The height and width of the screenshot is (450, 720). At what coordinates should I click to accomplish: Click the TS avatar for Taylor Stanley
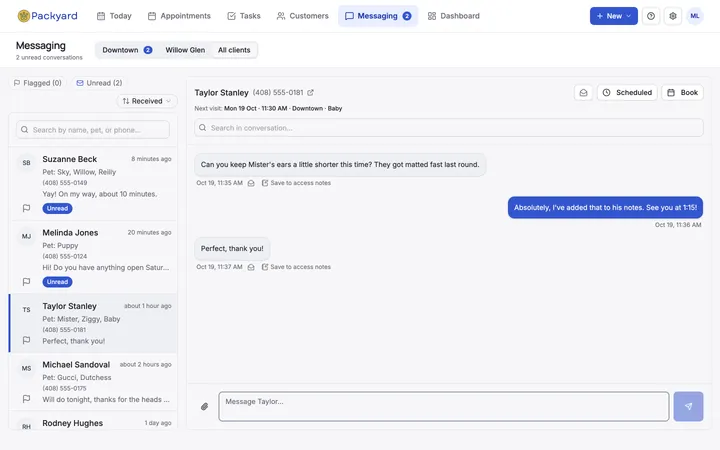tap(27, 309)
